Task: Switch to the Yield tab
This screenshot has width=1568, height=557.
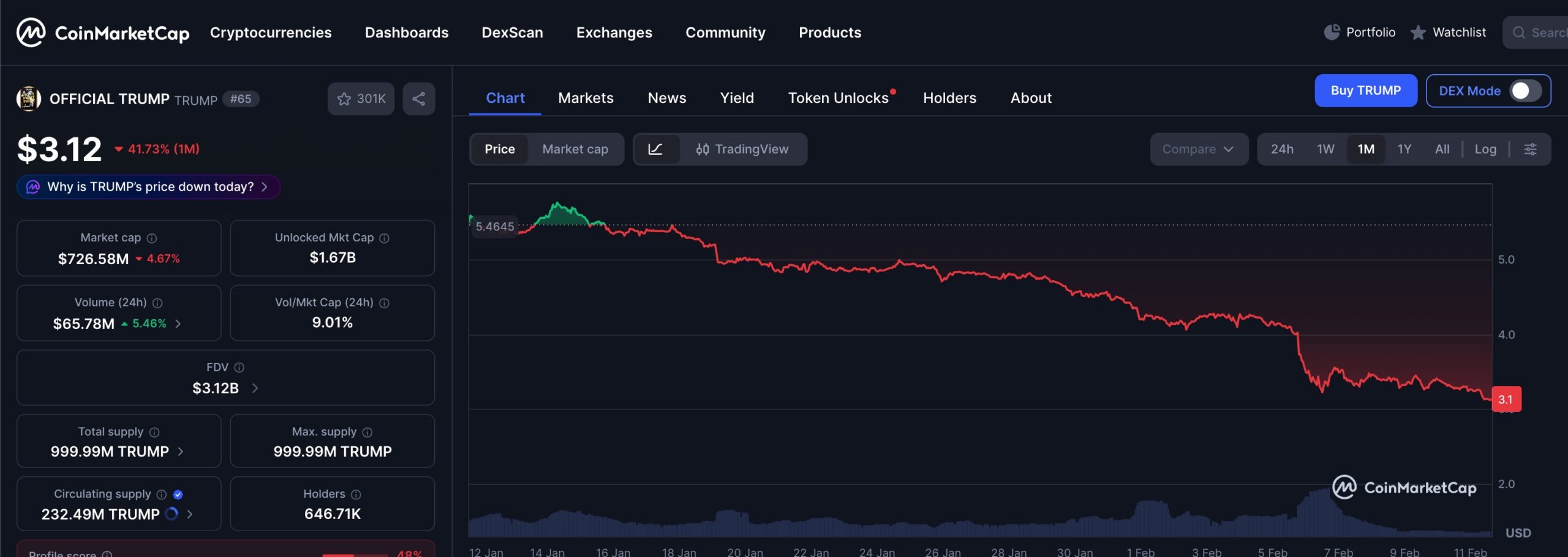Action: (737, 98)
